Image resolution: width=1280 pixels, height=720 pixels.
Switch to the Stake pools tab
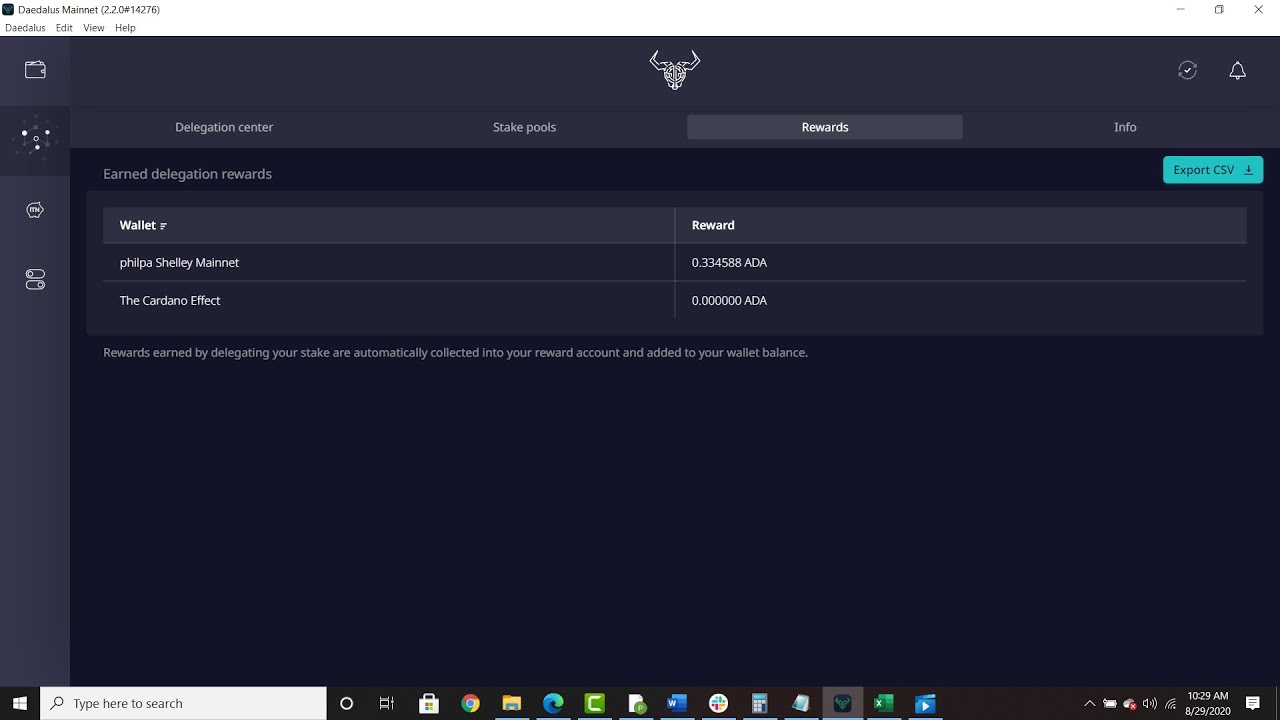[x=524, y=127]
